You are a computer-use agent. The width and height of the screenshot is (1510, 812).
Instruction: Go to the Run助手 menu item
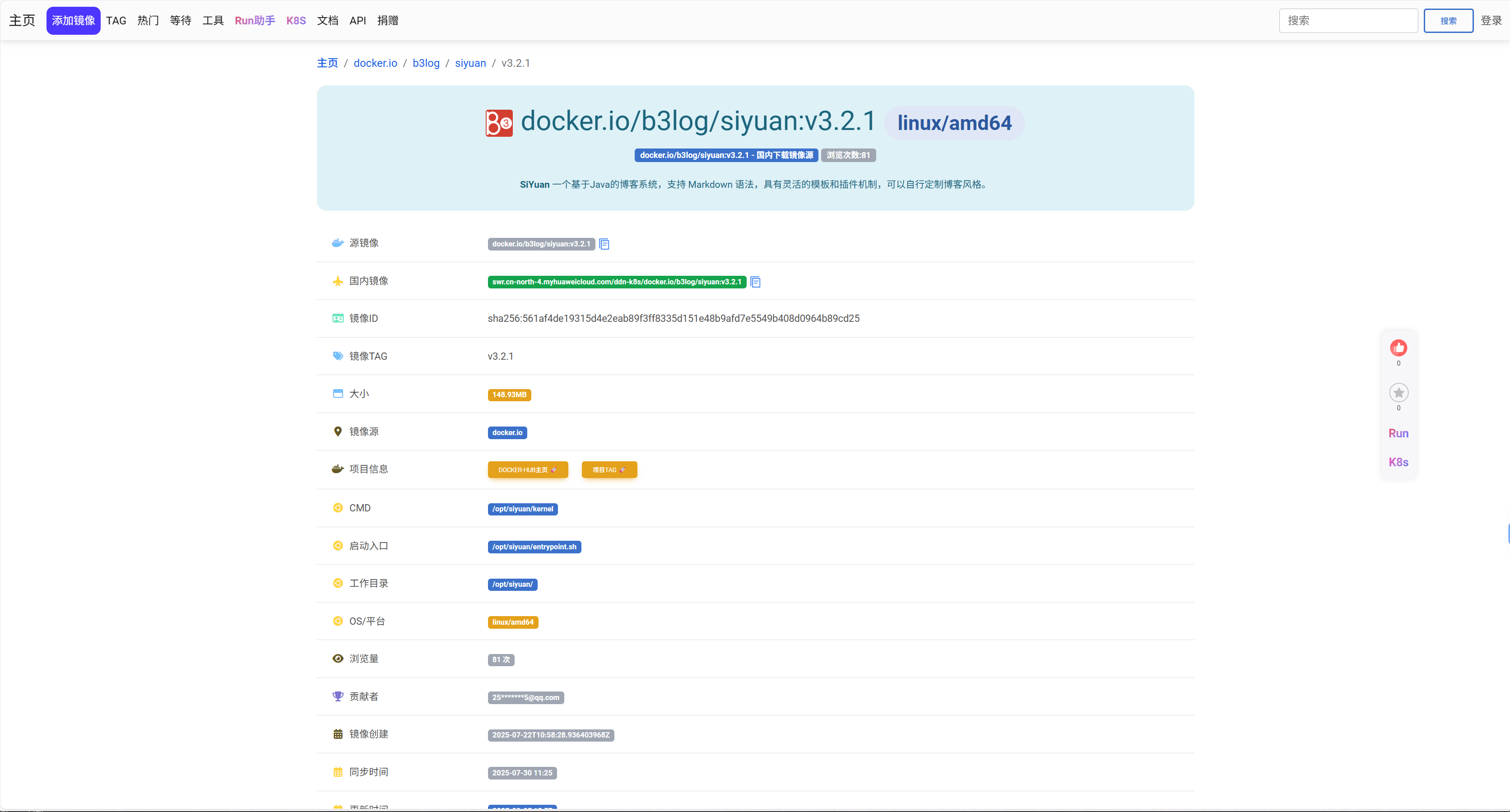coord(255,20)
